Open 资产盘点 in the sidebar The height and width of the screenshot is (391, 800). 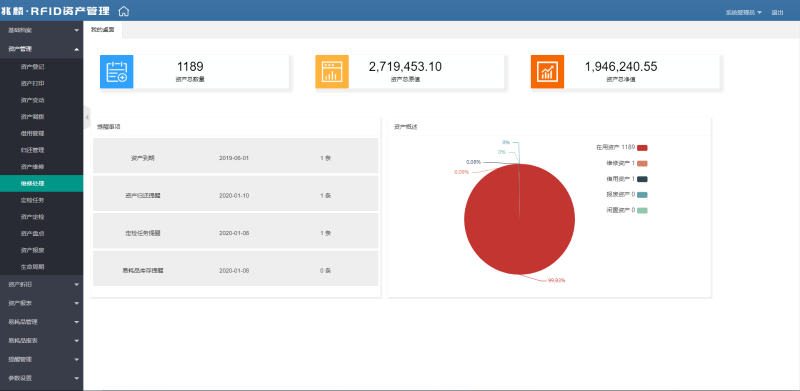tap(41, 233)
